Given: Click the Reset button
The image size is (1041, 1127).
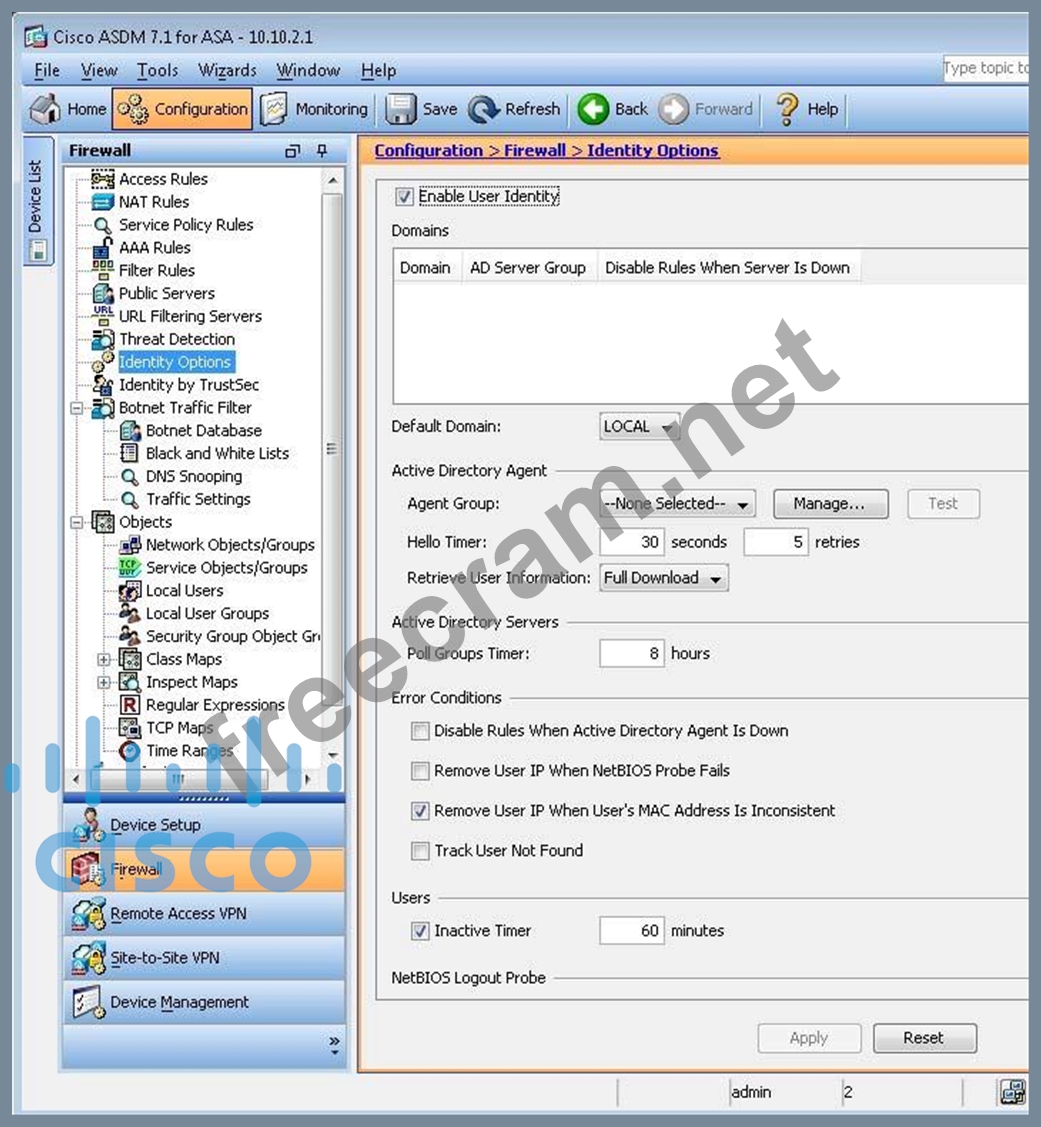Looking at the screenshot, I should tap(924, 1038).
